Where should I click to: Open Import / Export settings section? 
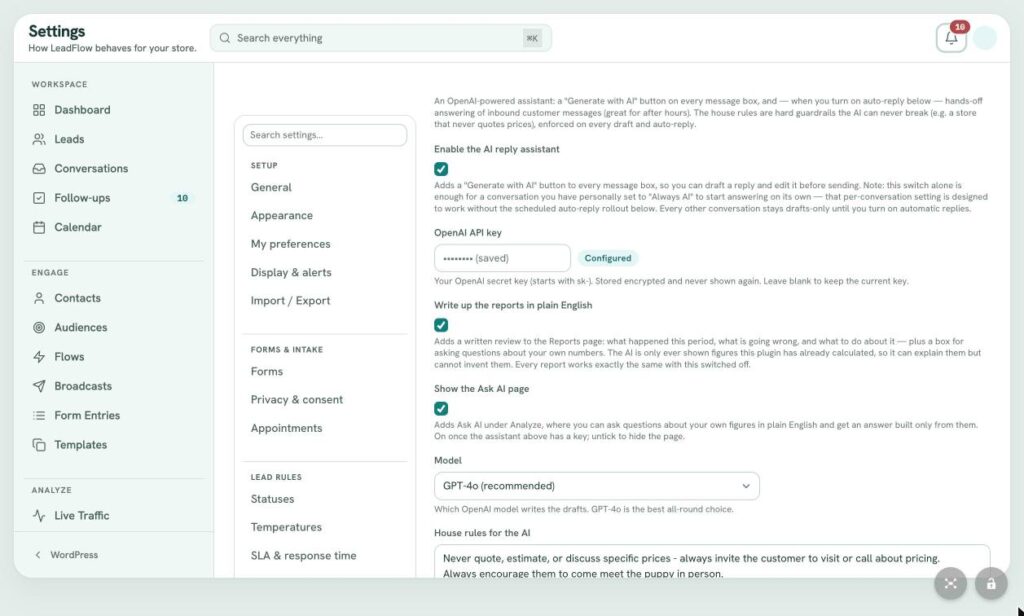pos(291,300)
